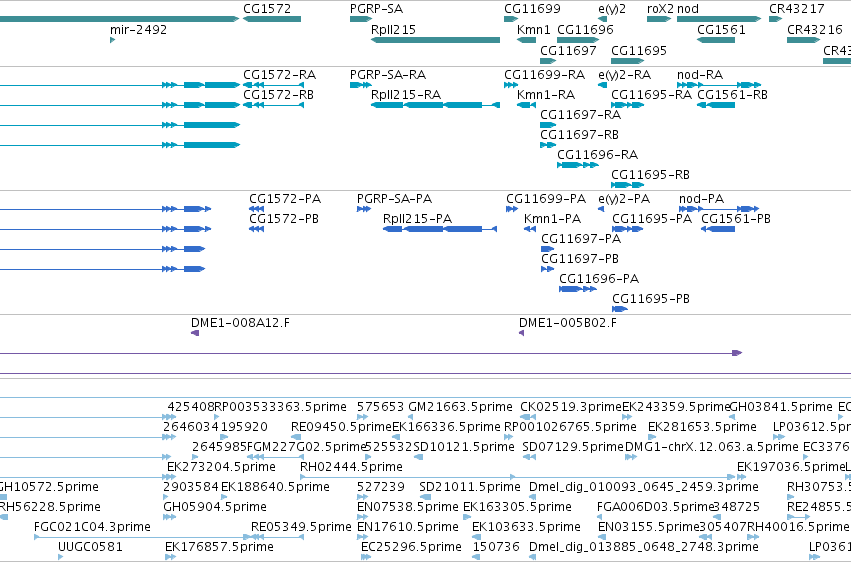851x562 pixels.
Task: Select the CG11696-RA transcript label
Action: (598, 155)
